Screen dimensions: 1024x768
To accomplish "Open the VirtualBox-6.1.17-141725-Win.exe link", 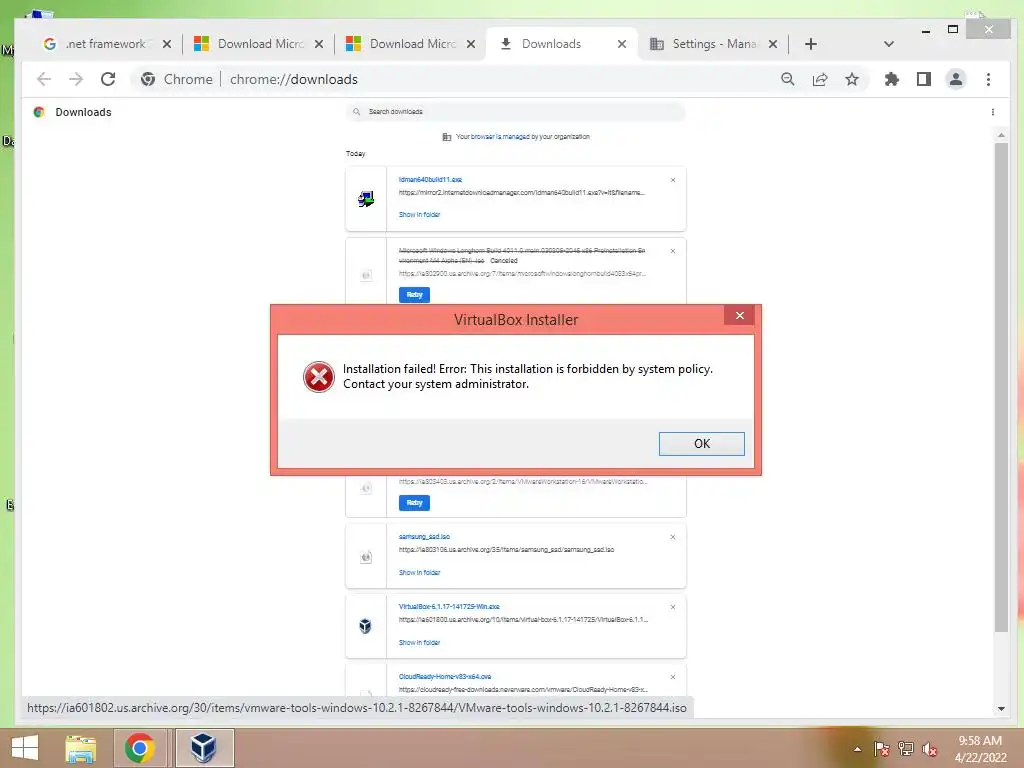I will 449,606.
